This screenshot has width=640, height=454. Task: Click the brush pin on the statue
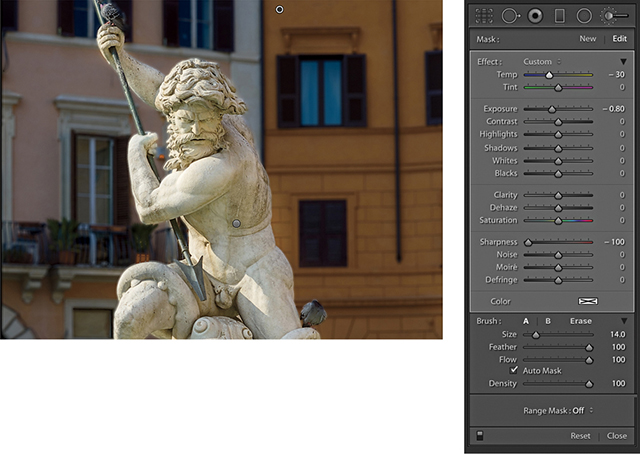point(236,223)
